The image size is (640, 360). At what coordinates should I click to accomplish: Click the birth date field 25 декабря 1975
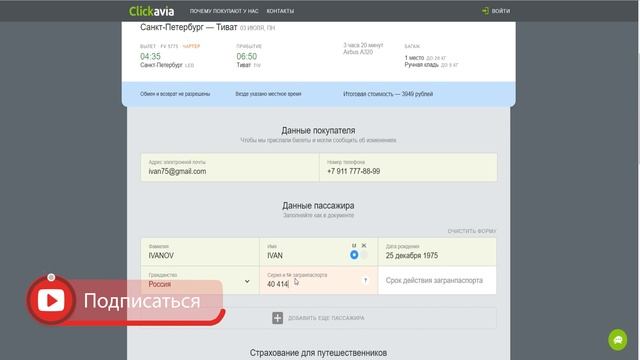(437, 252)
